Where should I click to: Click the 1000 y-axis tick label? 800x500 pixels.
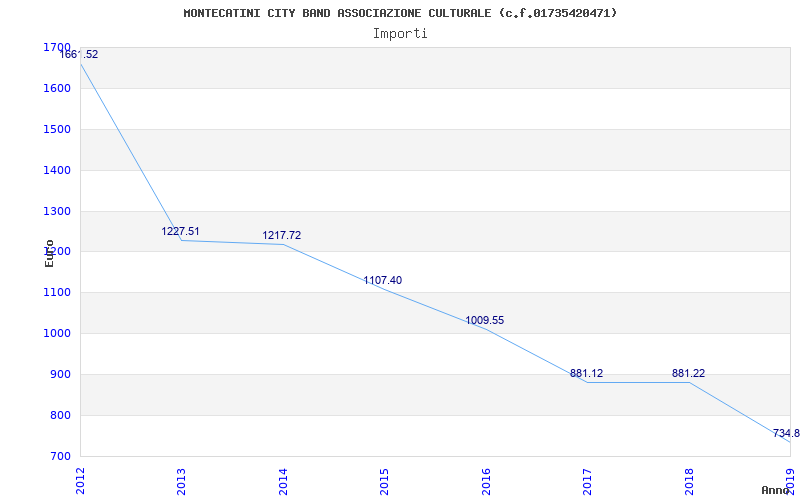(x=57, y=333)
